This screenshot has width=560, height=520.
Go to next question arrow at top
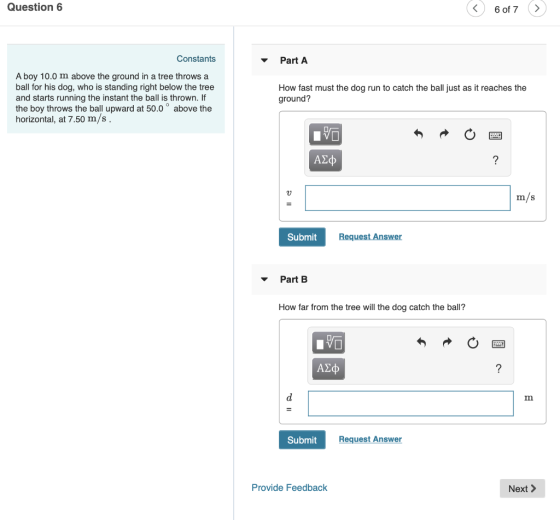click(x=537, y=9)
